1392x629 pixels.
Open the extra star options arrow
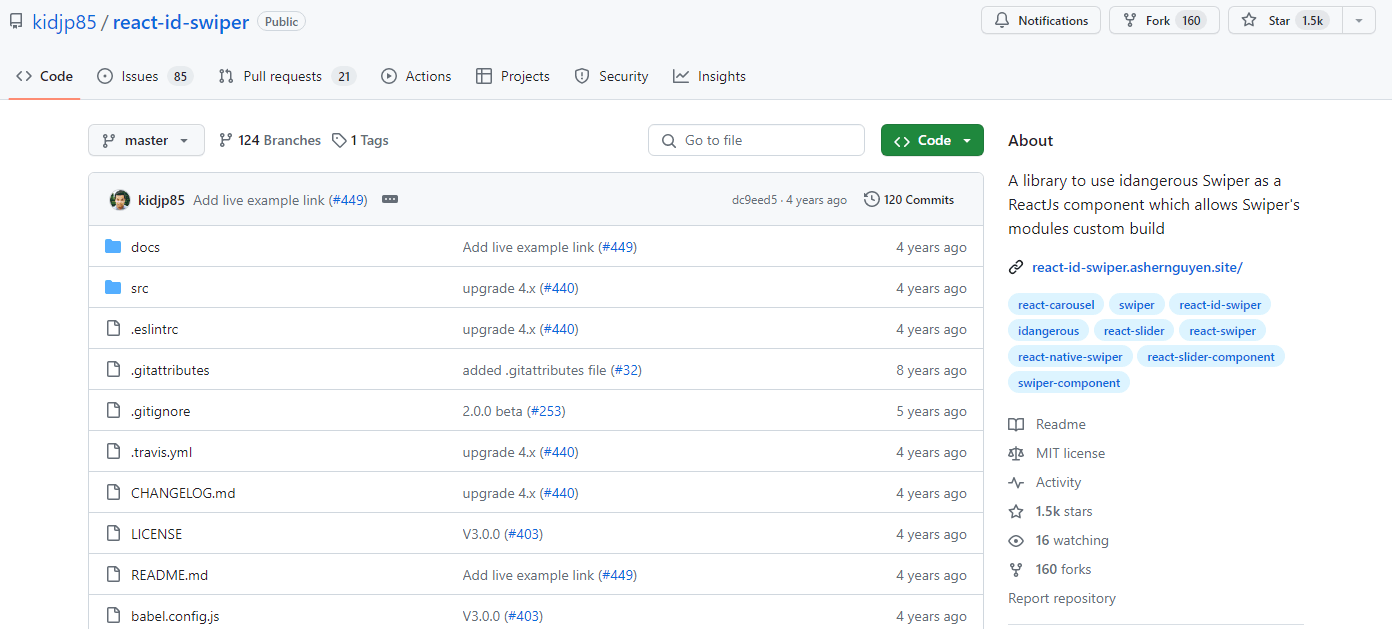click(x=1358, y=19)
